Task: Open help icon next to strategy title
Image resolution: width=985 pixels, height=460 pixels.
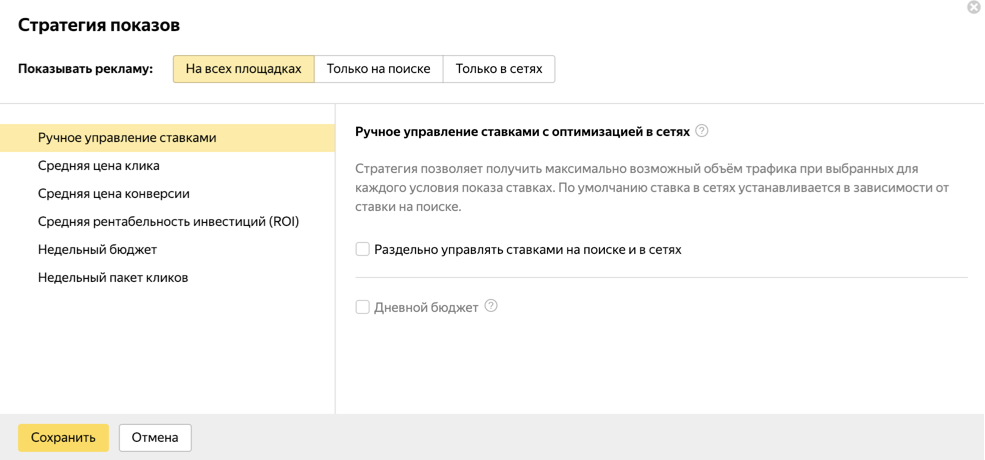Action: click(x=702, y=131)
